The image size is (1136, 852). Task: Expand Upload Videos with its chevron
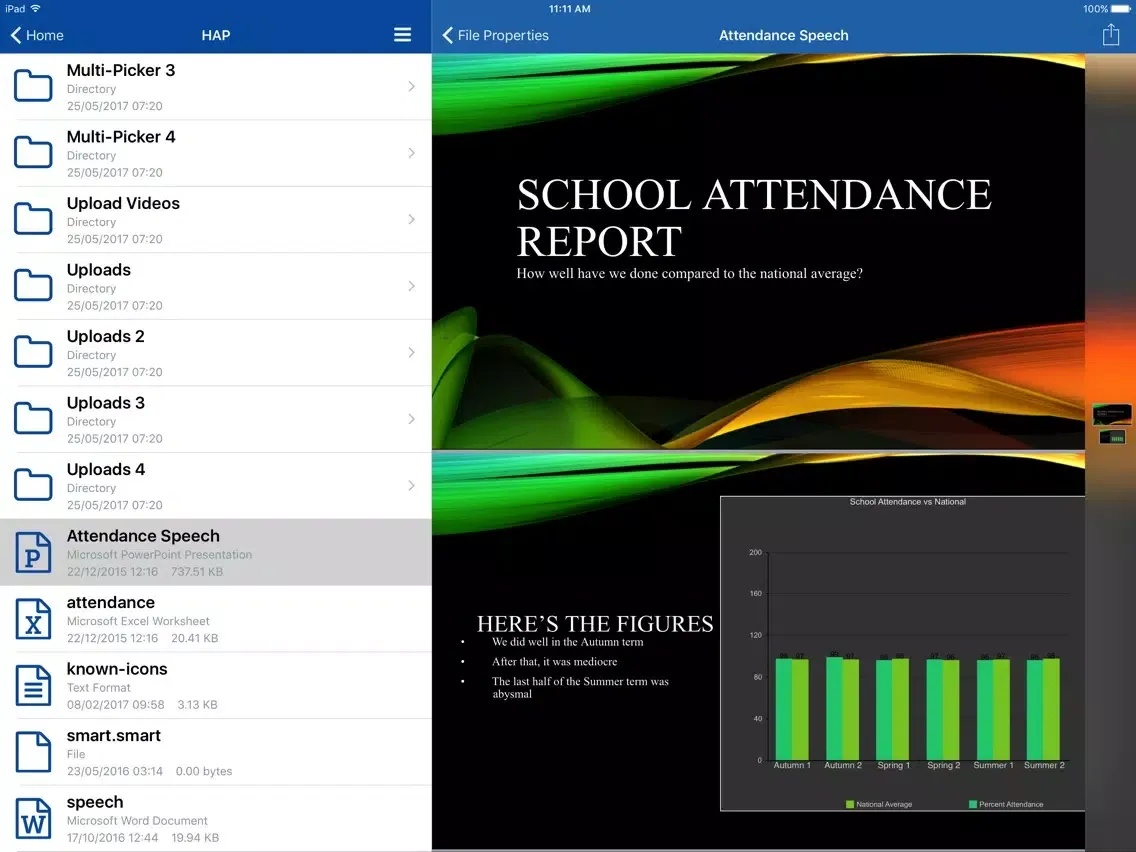(x=412, y=220)
